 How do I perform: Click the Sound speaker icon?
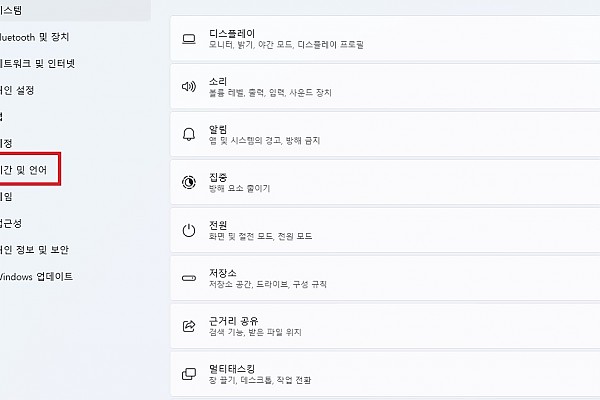click(x=189, y=87)
